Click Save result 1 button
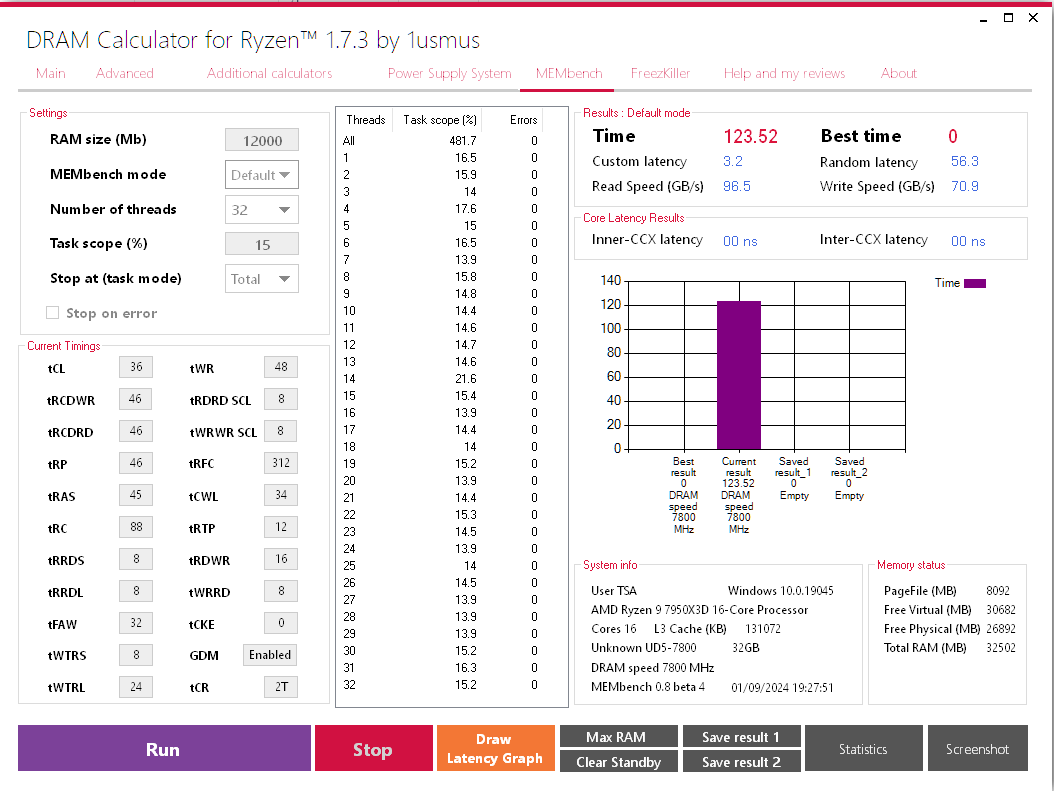The height and width of the screenshot is (791, 1054). 741,737
